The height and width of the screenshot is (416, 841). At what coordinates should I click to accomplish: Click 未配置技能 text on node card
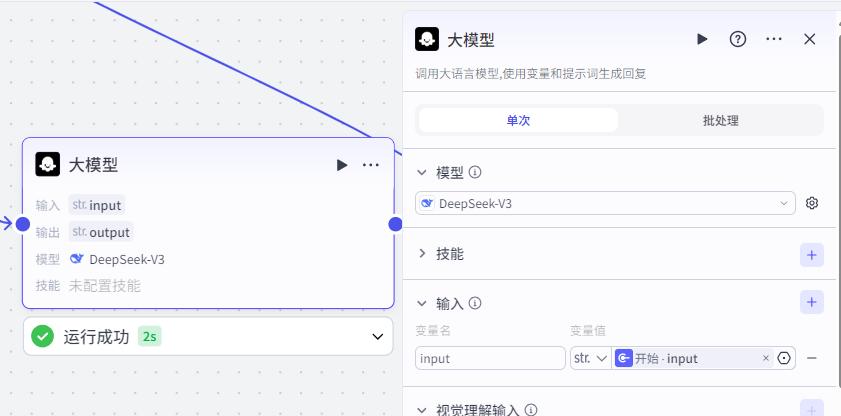(x=105, y=286)
